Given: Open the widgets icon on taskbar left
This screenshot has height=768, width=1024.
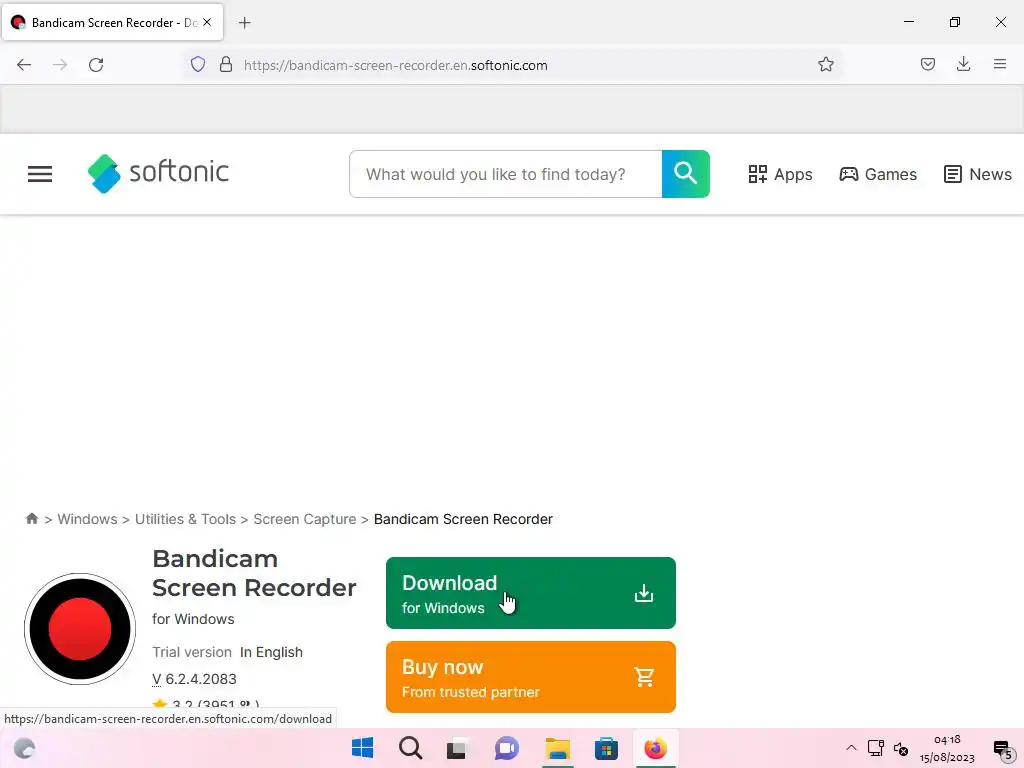Looking at the screenshot, I should point(24,748).
